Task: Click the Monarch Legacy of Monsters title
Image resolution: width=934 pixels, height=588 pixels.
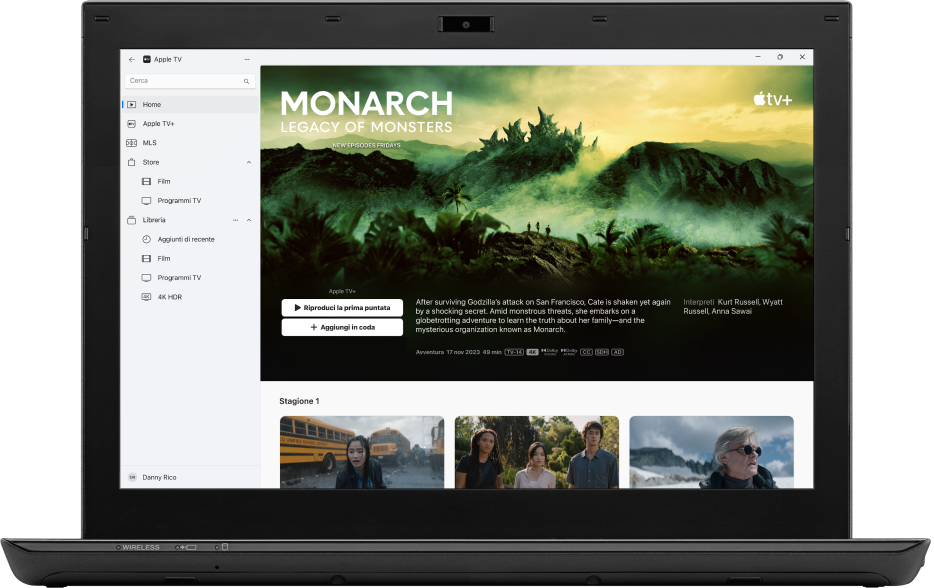Action: [x=366, y=111]
